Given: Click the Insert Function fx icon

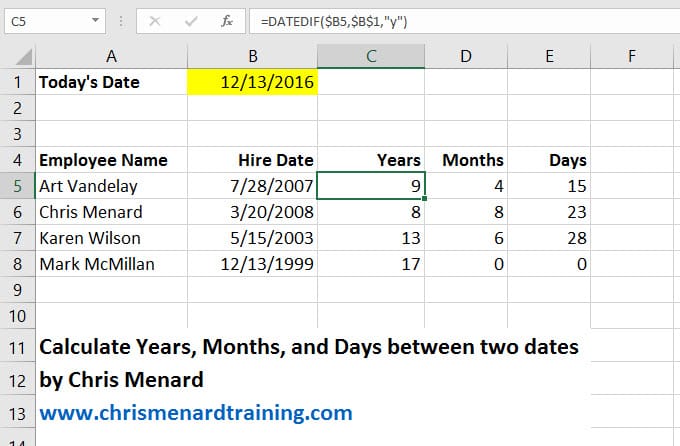Looking at the screenshot, I should pos(228,20).
